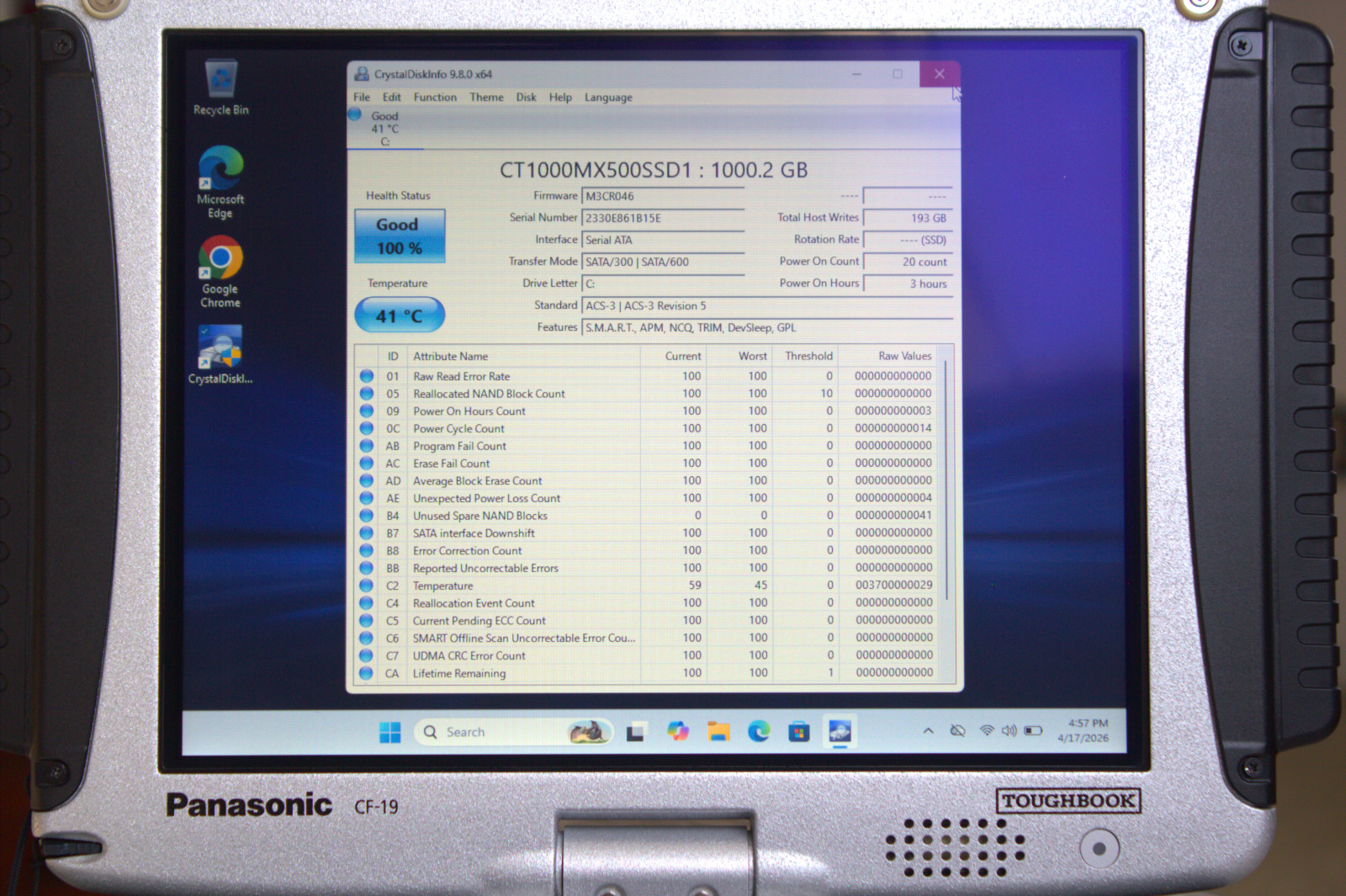Select the Reported Uncorrectable Errors row
This screenshot has height=896, width=1346.
tap(646, 568)
